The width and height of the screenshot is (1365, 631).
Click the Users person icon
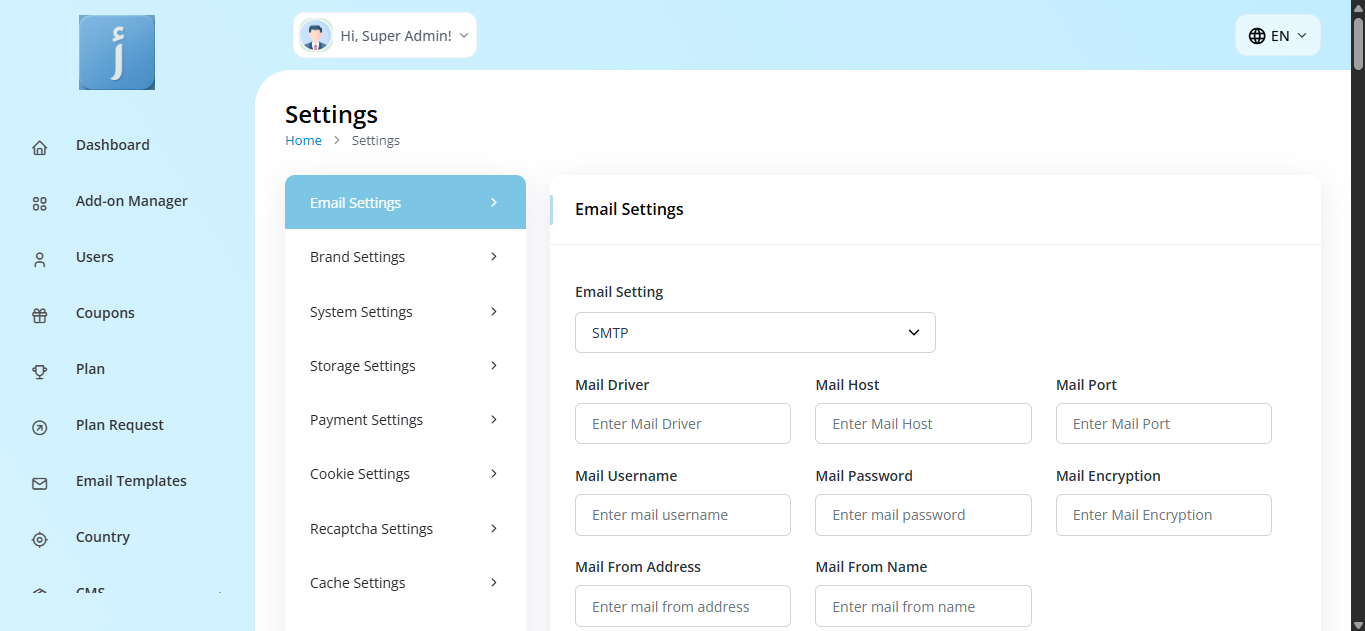click(40, 260)
